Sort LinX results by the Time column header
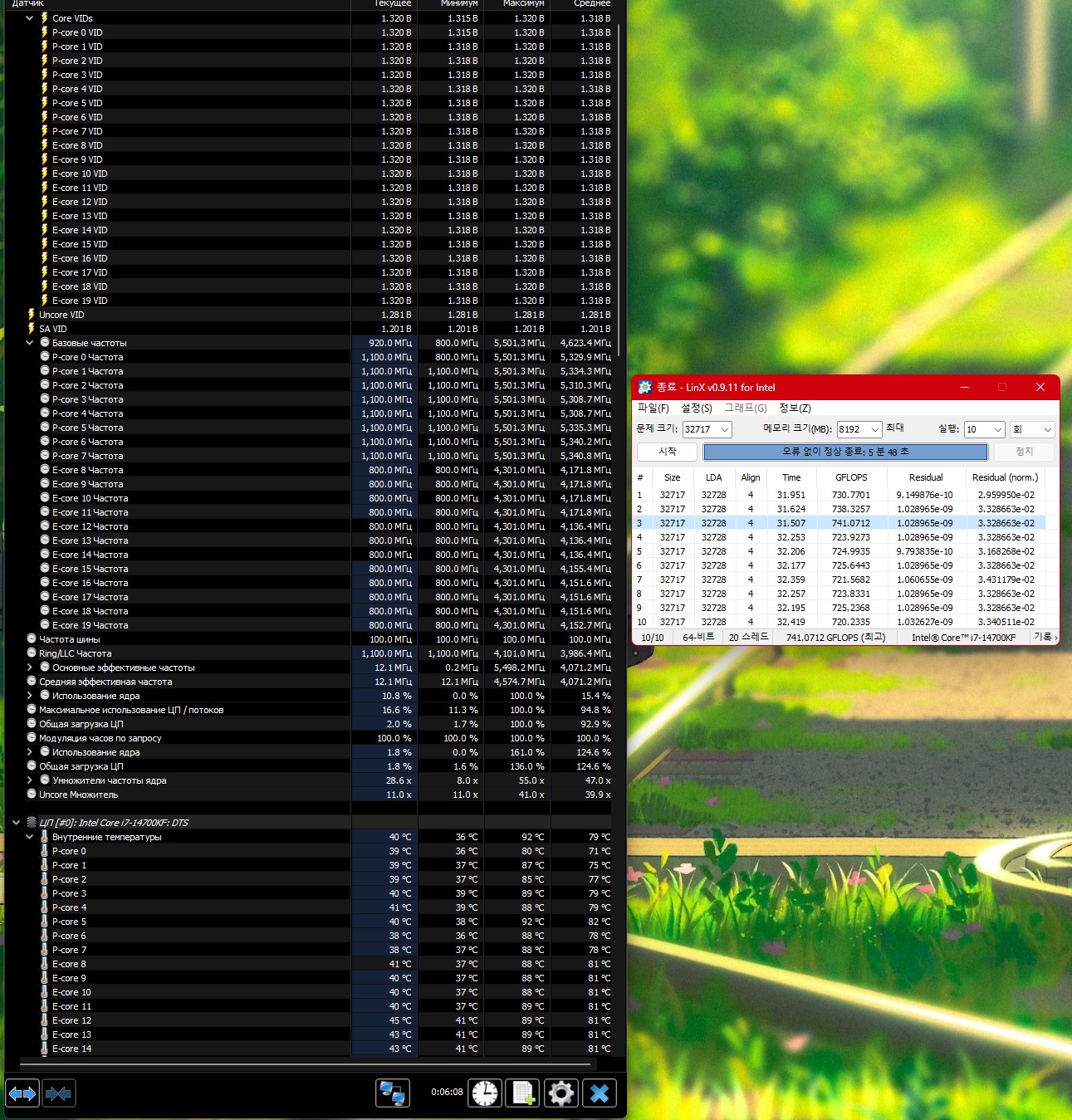Viewport: 1072px width, 1120px height. click(791, 477)
